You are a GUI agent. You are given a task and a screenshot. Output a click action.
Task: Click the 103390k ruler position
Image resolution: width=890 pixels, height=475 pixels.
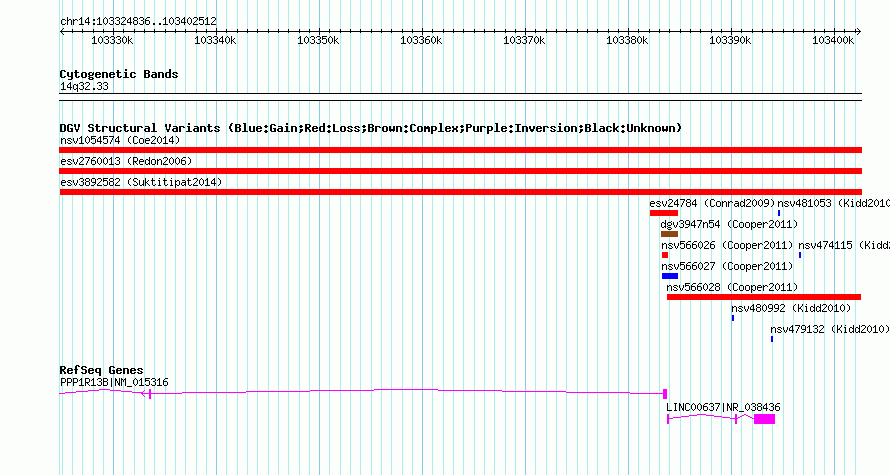tap(731, 40)
